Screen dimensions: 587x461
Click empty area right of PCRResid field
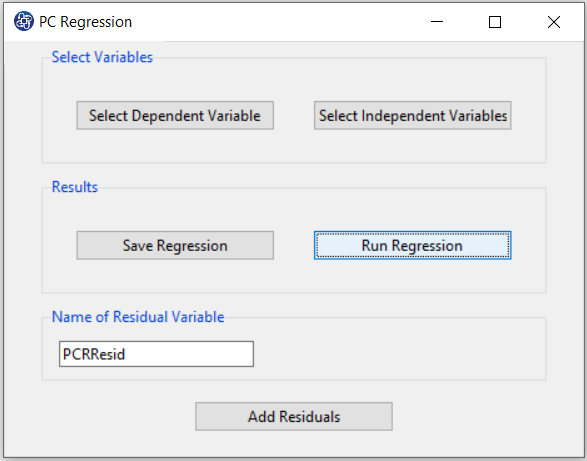pos(397,354)
